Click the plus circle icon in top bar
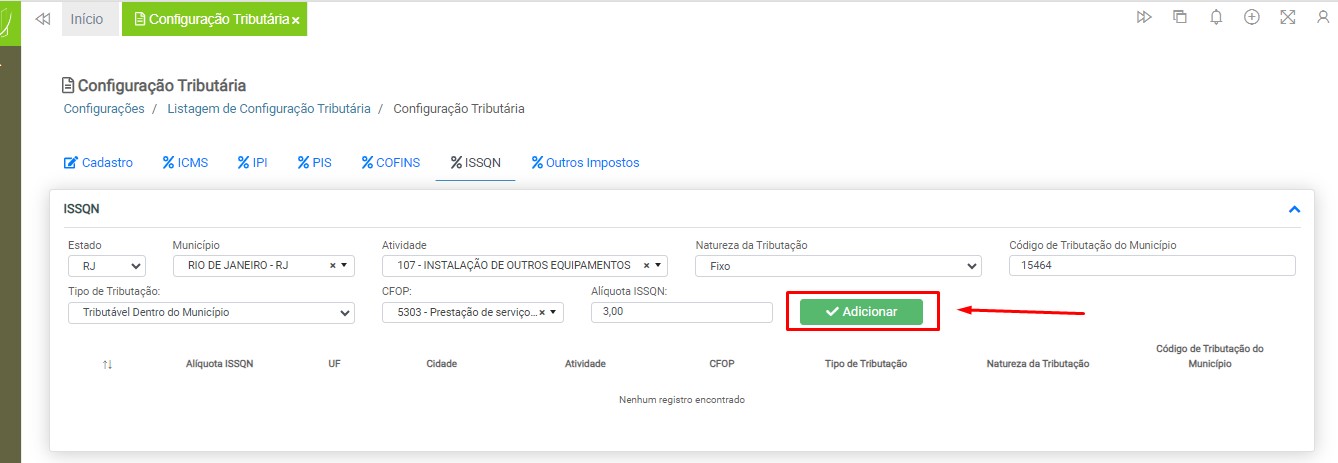 click(1251, 18)
